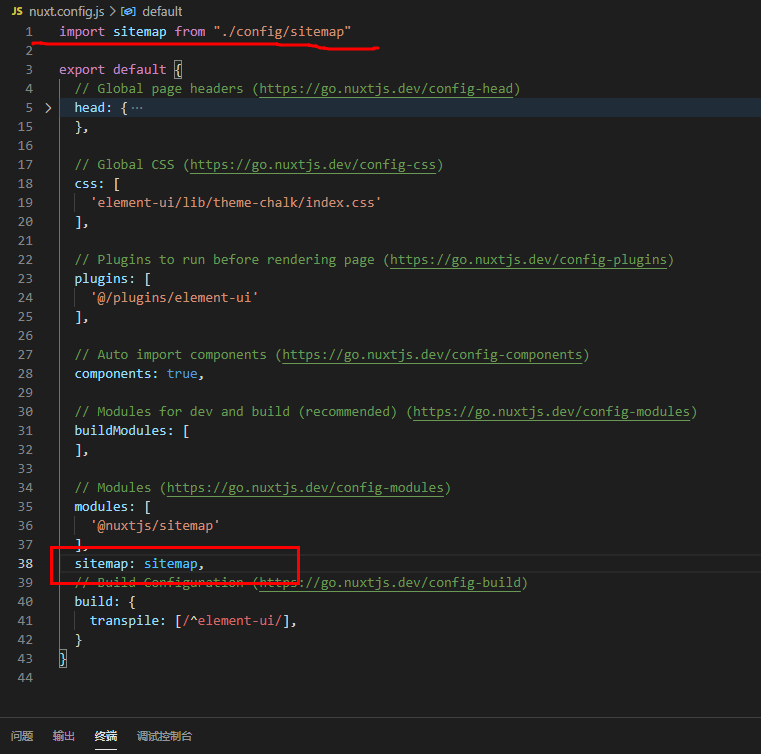Viewport: 761px width, 754px height.
Task: Click line number 38 in gutter
Action: click(25, 563)
